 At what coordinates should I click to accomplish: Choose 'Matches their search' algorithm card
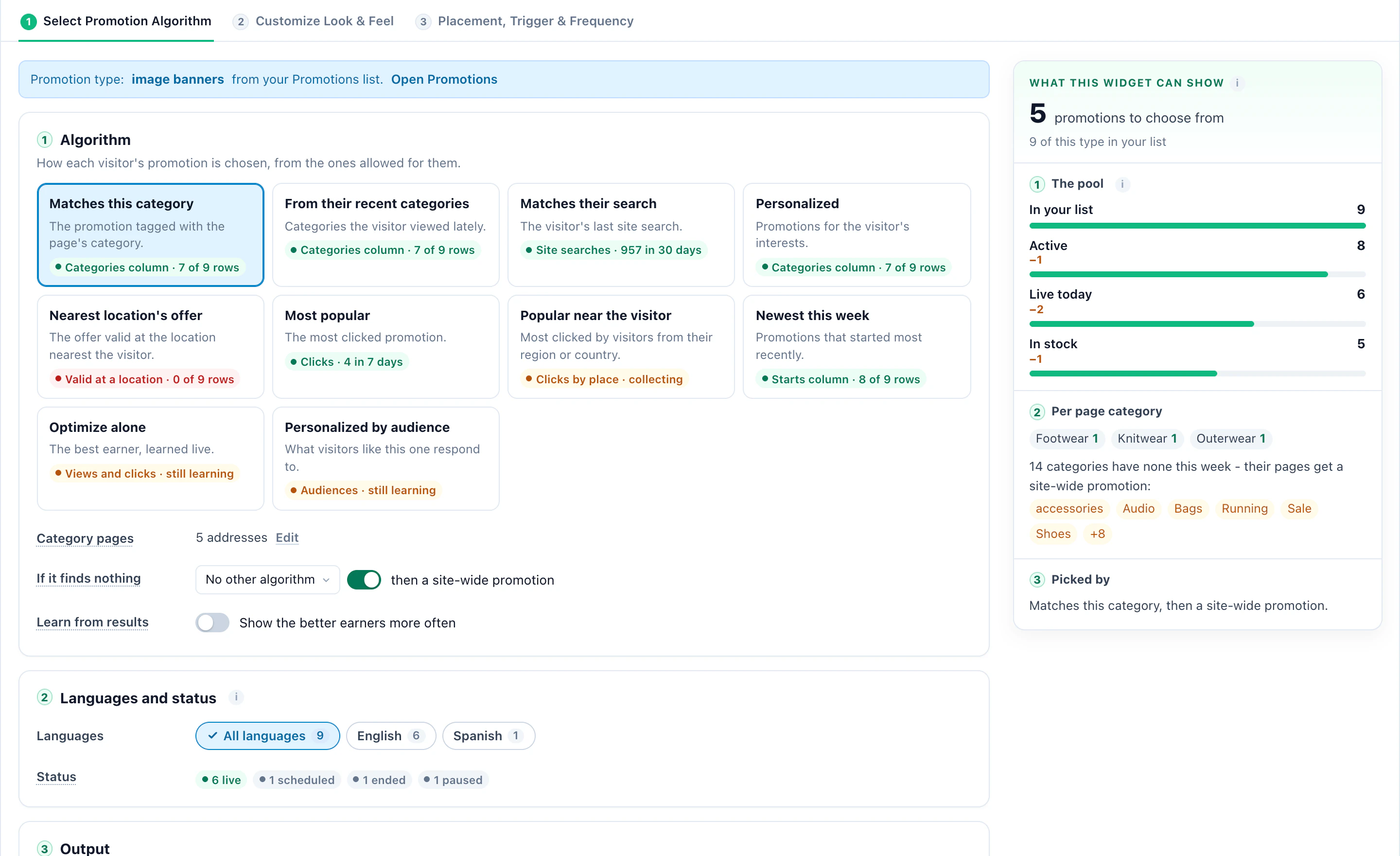[x=621, y=235]
